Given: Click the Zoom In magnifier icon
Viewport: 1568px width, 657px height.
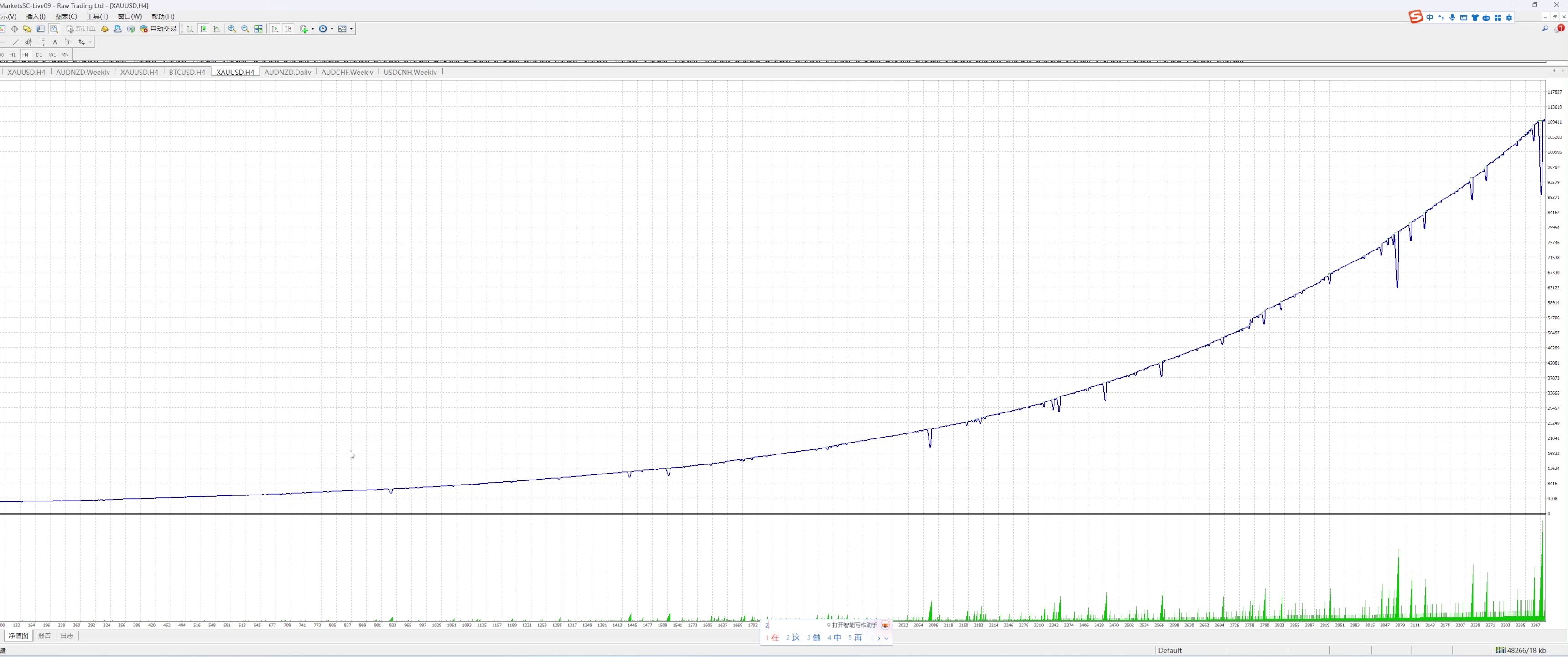Looking at the screenshot, I should [232, 29].
